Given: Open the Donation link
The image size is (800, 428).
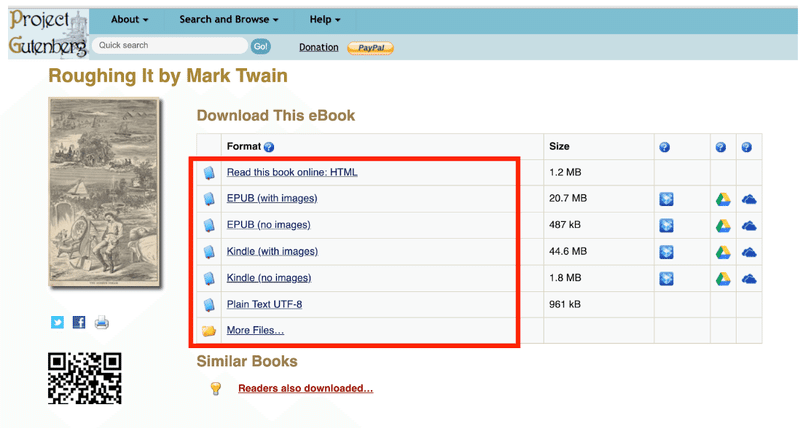Looking at the screenshot, I should click(318, 47).
